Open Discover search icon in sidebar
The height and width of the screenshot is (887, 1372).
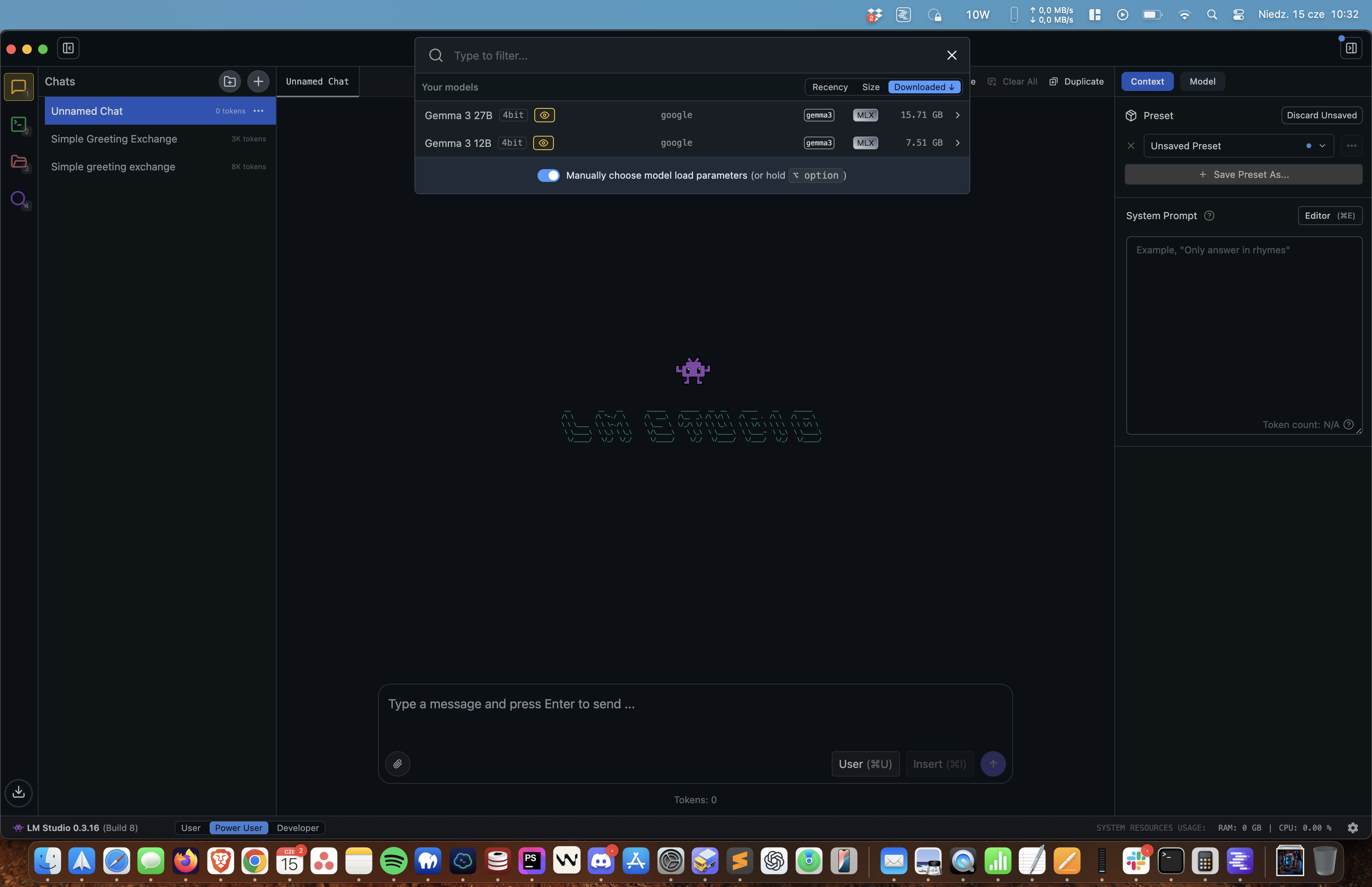coord(19,199)
